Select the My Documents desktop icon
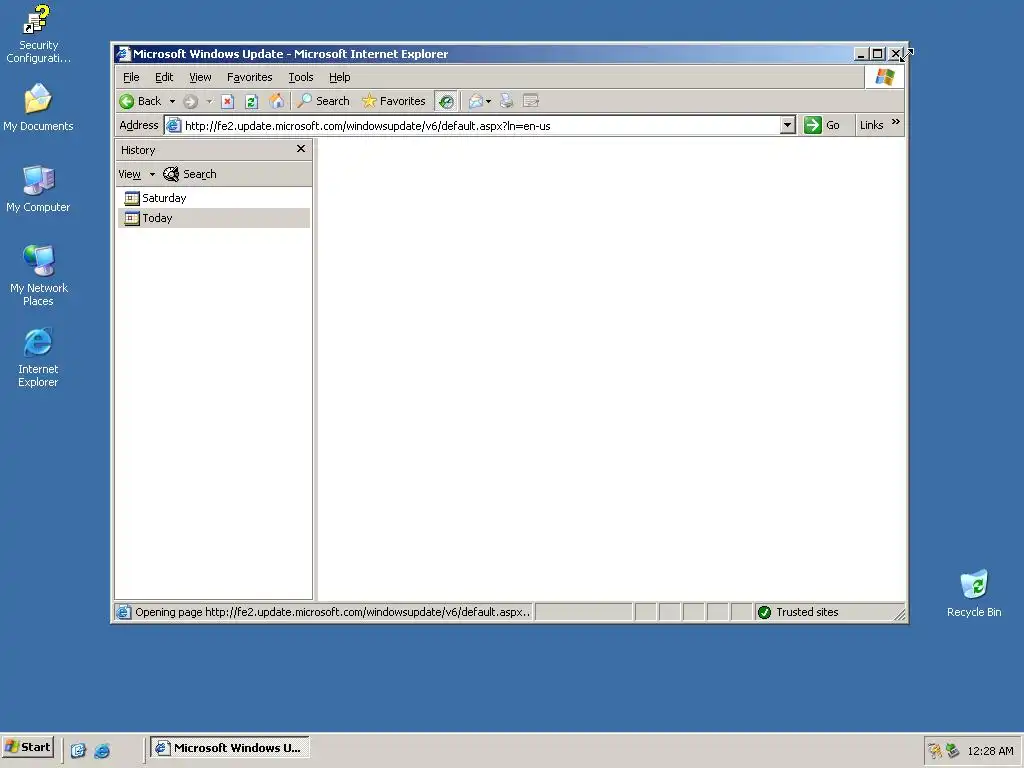Viewport: 1024px width, 768px height. [x=38, y=108]
